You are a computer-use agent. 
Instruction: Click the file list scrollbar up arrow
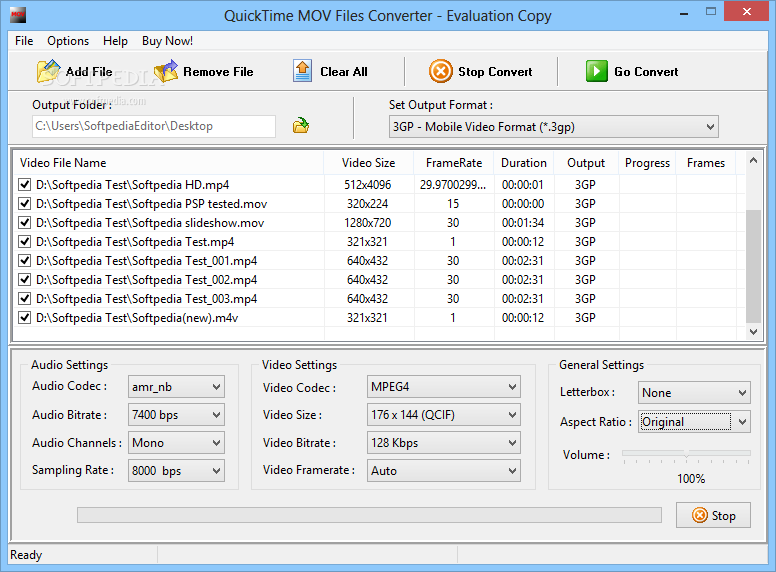point(753,160)
